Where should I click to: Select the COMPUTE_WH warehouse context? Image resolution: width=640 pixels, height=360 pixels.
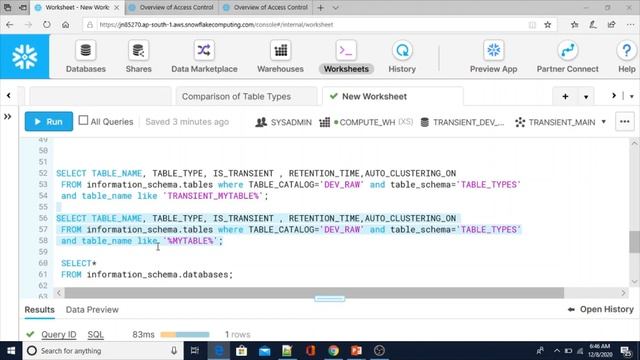(366, 122)
